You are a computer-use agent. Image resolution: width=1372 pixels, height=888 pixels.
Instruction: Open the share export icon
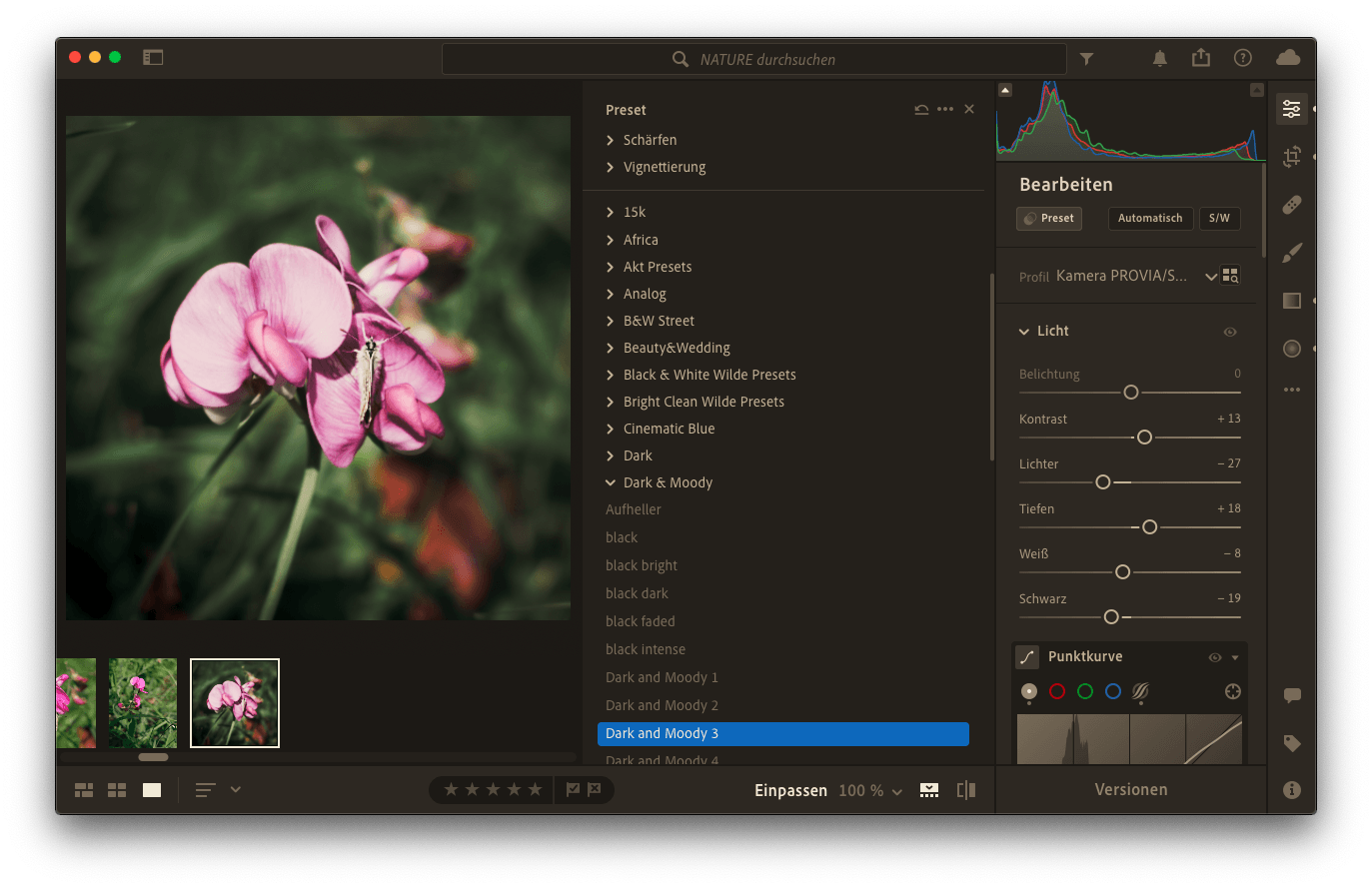click(1201, 58)
